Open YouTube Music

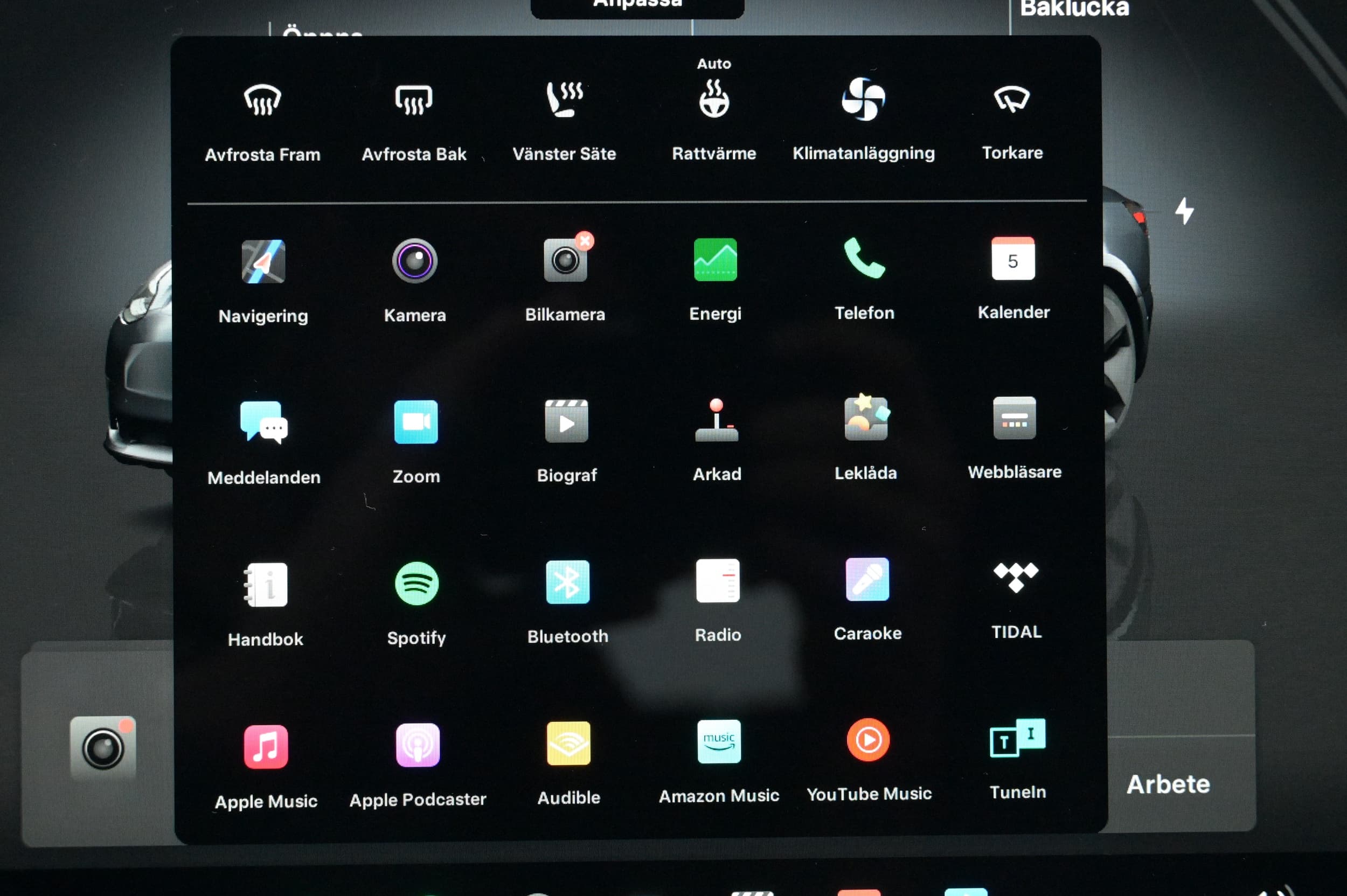(x=868, y=740)
